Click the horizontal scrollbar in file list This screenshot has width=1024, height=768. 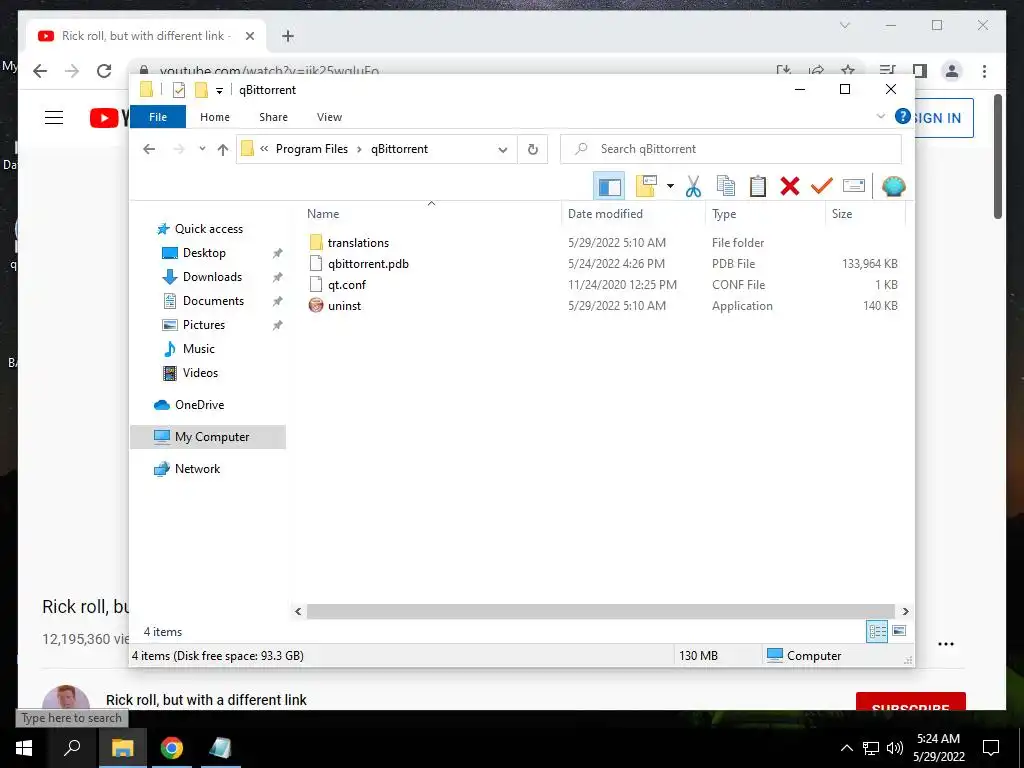tap(600, 611)
